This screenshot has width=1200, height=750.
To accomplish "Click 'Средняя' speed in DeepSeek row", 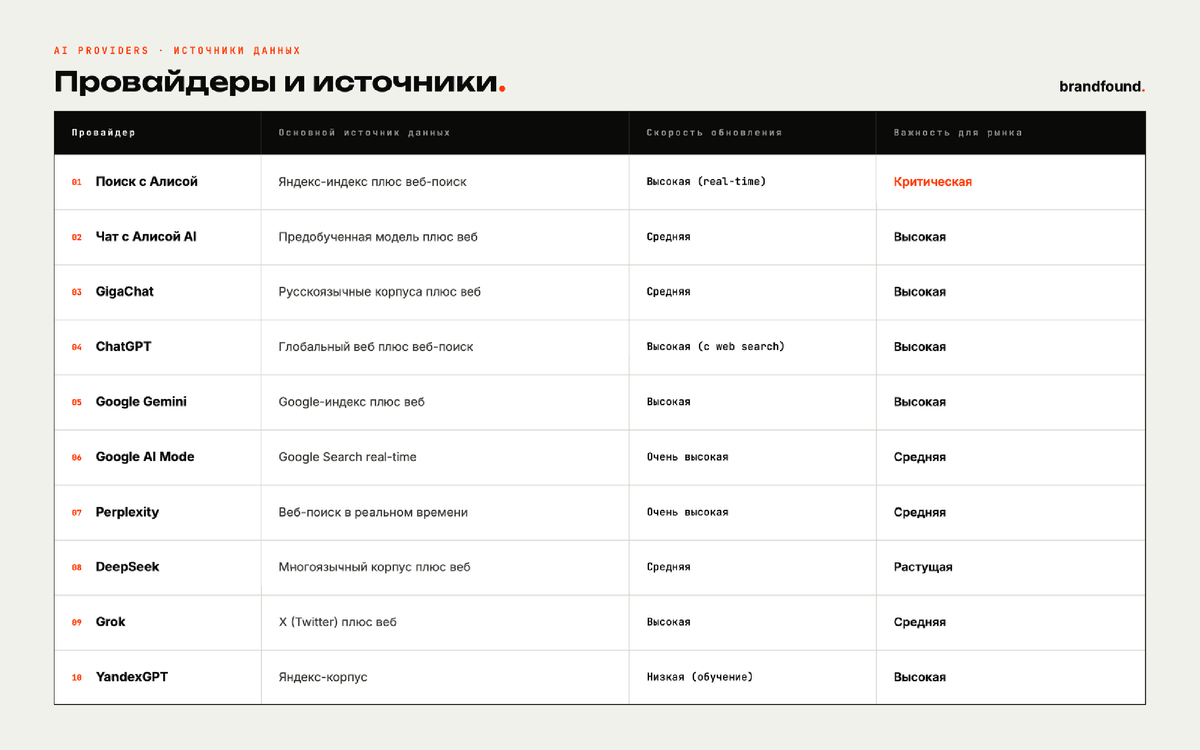I will (668, 567).
